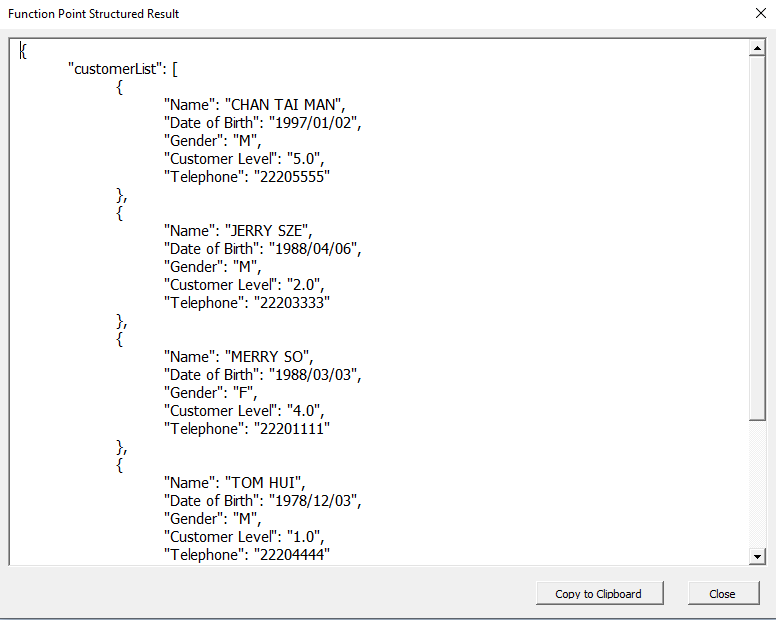Click the "Customer Level": "2.0" line
Screen dimensions: 776x620
point(244,285)
